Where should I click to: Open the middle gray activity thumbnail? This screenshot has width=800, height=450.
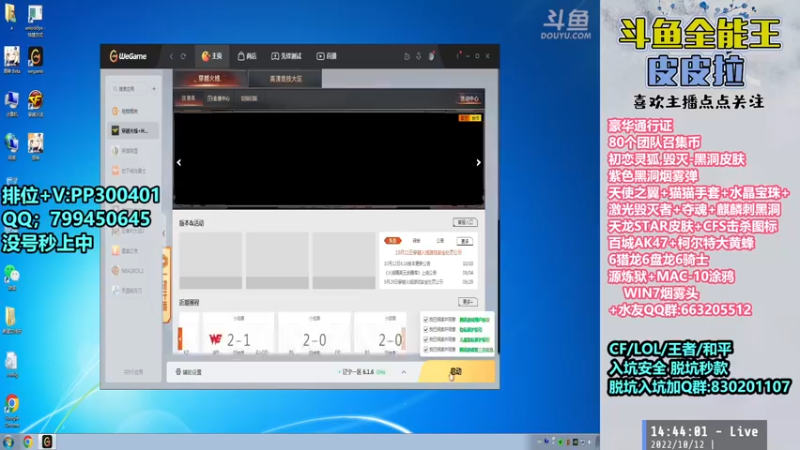[277, 260]
